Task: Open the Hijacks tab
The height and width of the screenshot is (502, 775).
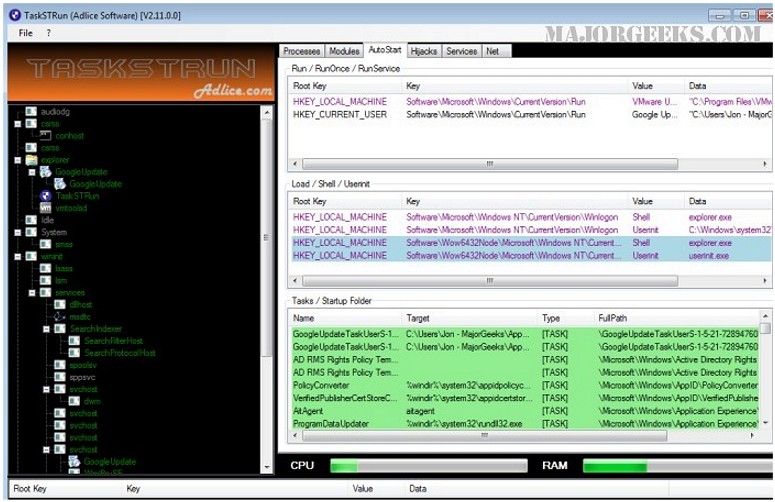Action: [x=424, y=51]
